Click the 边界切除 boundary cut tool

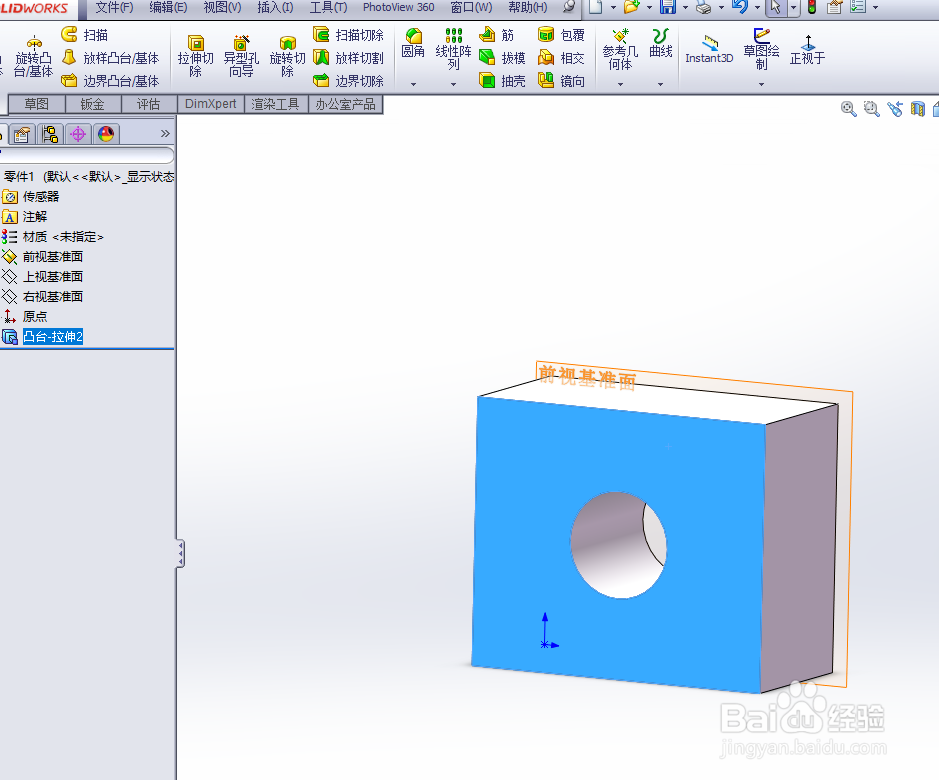click(x=349, y=81)
